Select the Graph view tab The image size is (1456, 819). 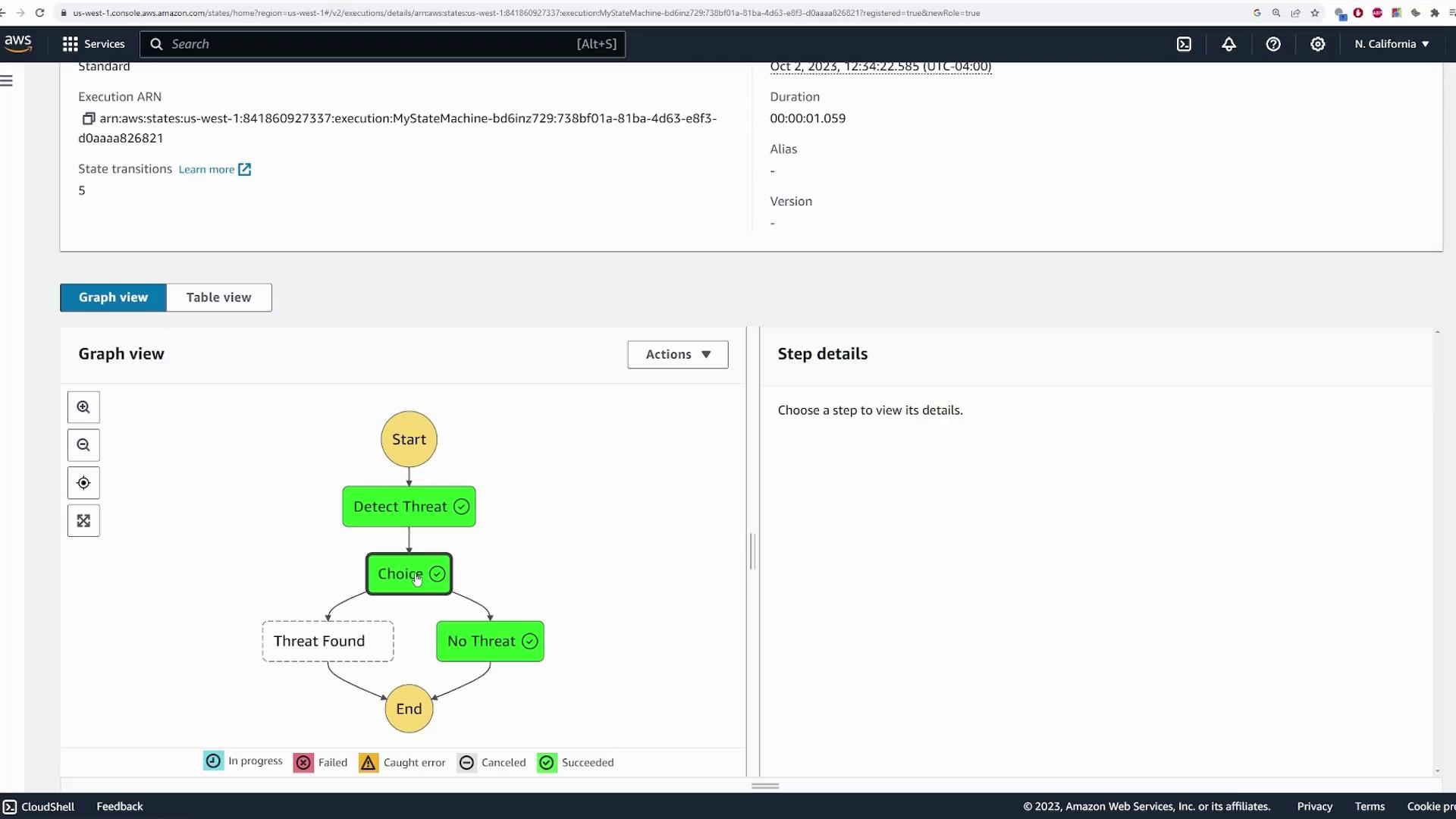pos(113,297)
